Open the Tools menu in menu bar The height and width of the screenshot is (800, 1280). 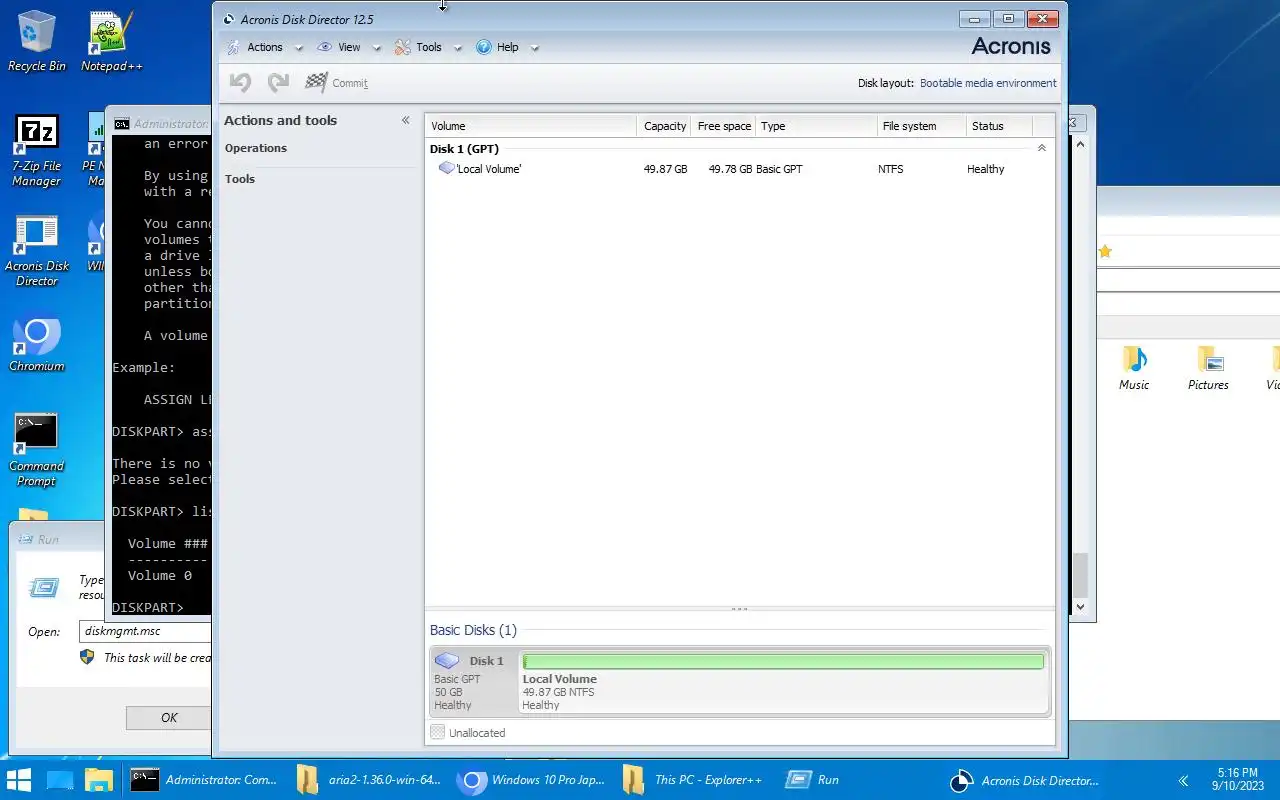point(428,47)
